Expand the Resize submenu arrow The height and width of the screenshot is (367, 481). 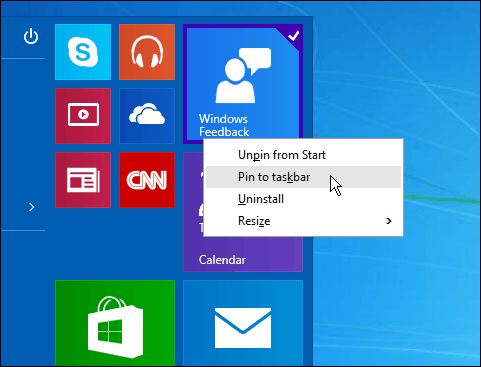[x=389, y=221]
